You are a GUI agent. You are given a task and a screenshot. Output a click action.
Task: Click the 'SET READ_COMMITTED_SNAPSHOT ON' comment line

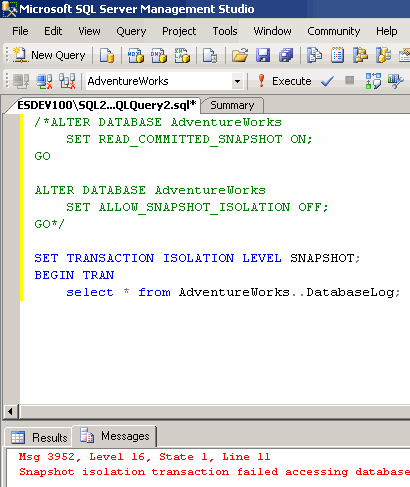pos(189,139)
